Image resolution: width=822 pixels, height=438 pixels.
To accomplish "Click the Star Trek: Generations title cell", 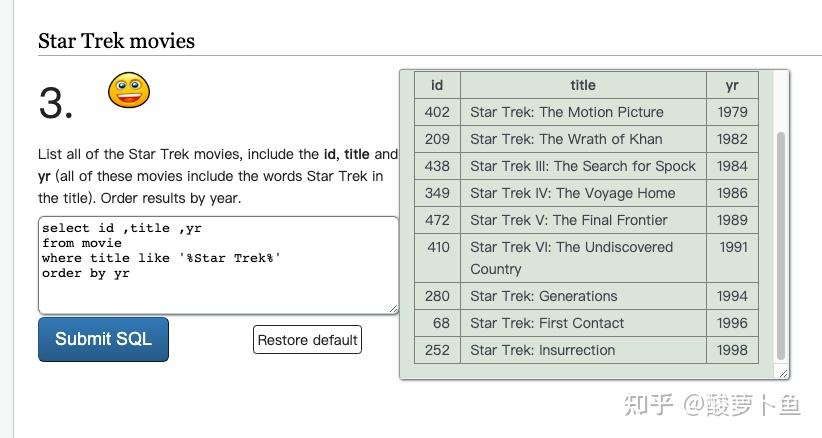I will tap(544, 296).
